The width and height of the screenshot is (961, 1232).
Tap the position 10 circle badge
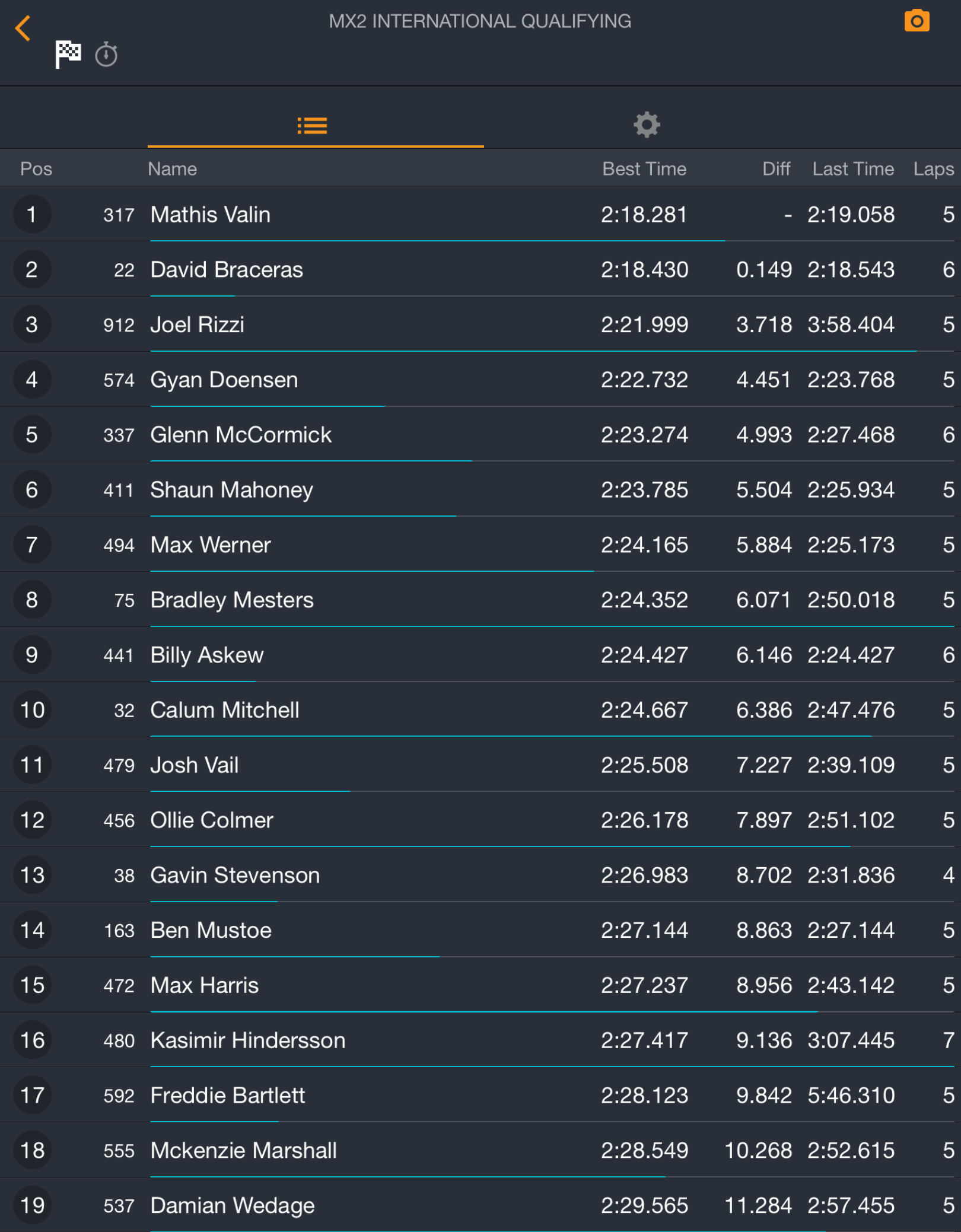click(x=32, y=710)
